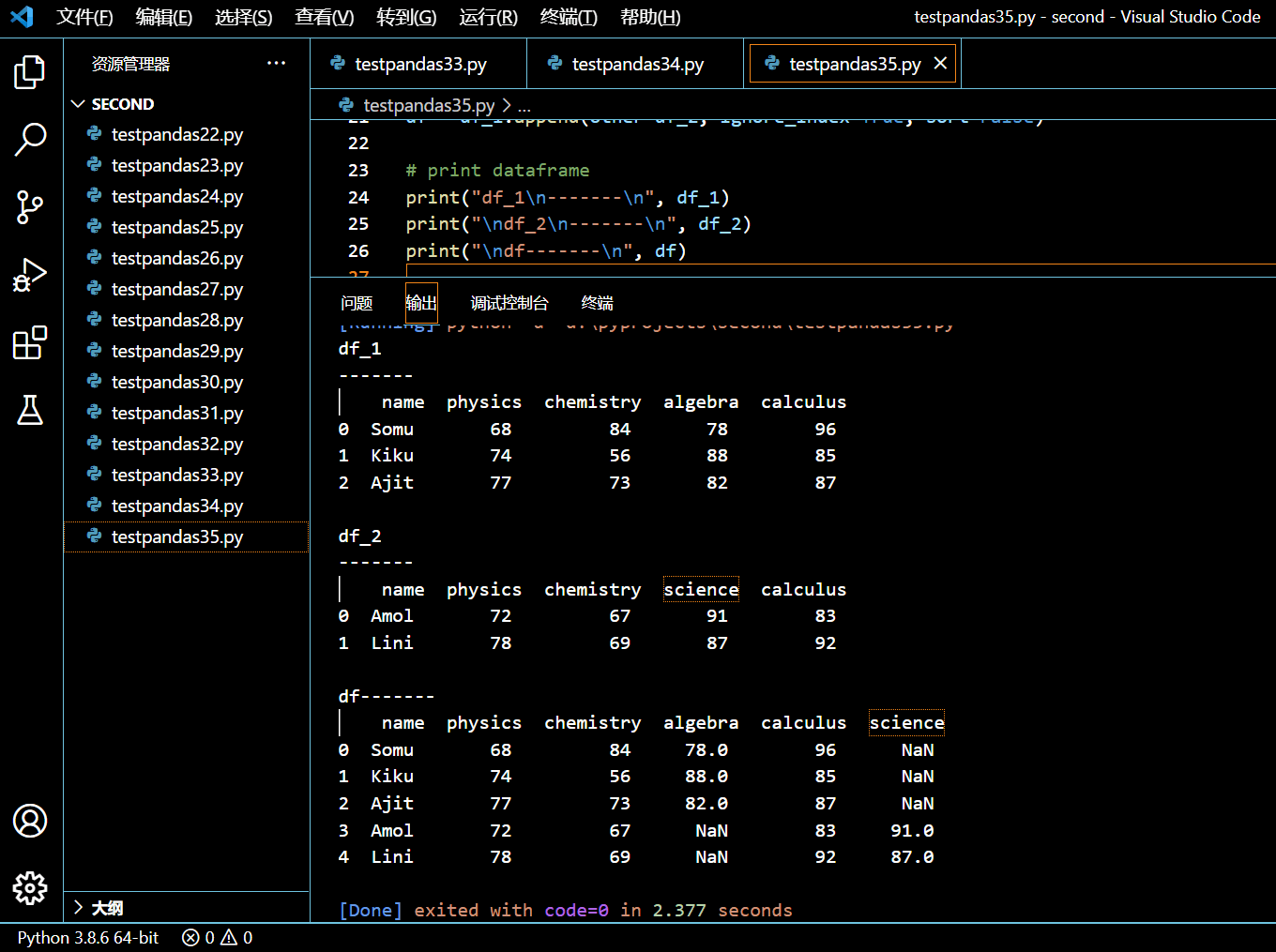Open testpandas31.py in explorer
This screenshot has height=952, width=1276.
(x=187, y=413)
